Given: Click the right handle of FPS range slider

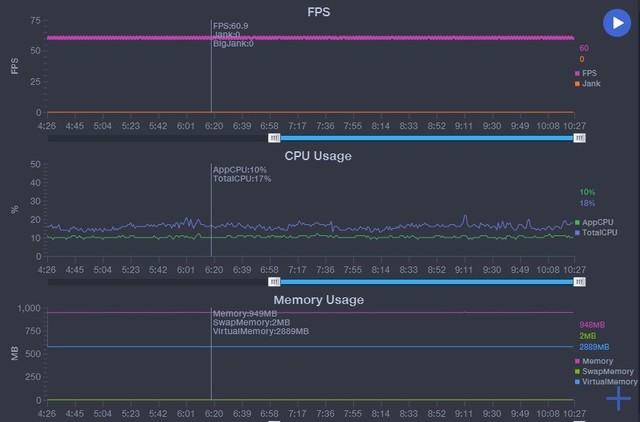Looking at the screenshot, I should [x=579, y=138].
